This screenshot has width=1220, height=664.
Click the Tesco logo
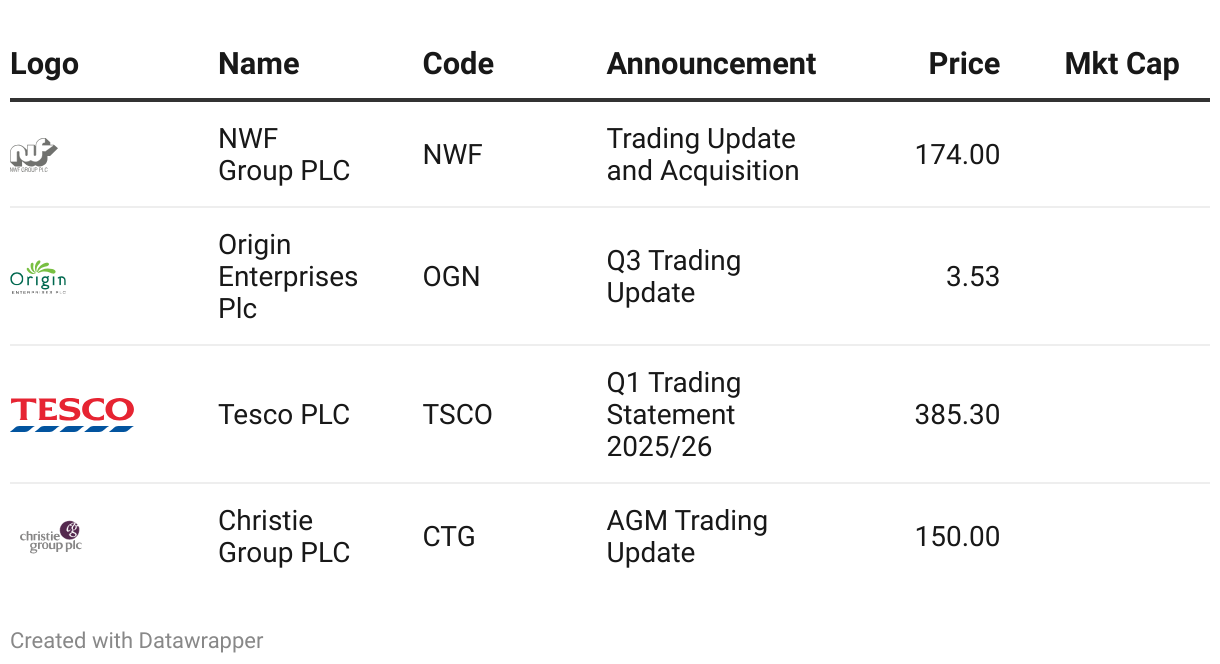(72, 414)
